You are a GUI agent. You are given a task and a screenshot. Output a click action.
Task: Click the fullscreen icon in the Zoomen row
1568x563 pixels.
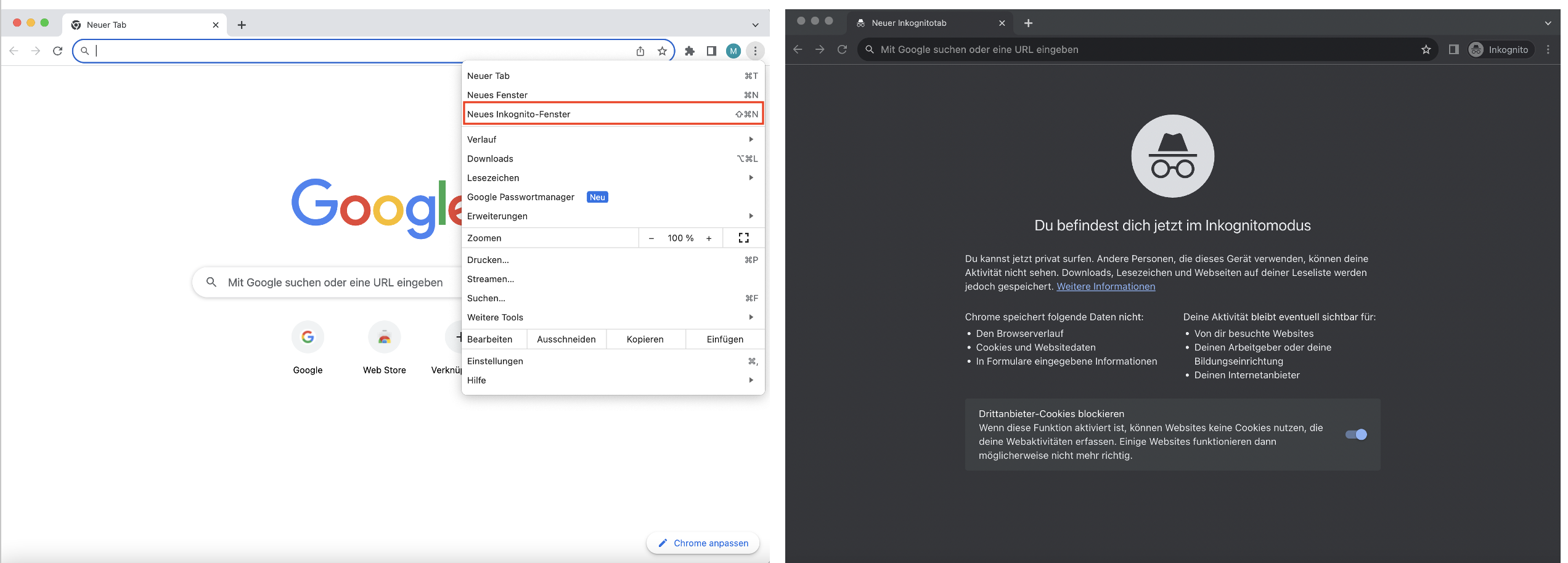coord(744,238)
